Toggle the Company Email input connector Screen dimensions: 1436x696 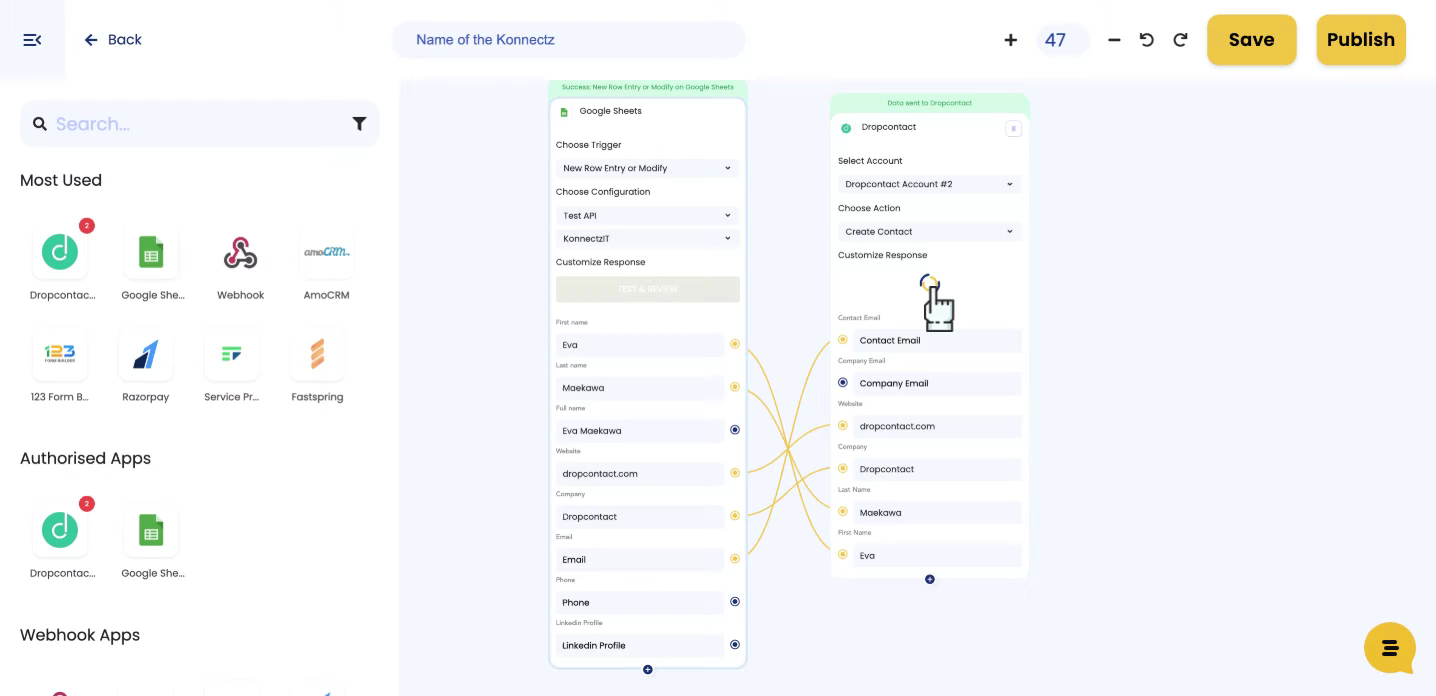click(843, 383)
